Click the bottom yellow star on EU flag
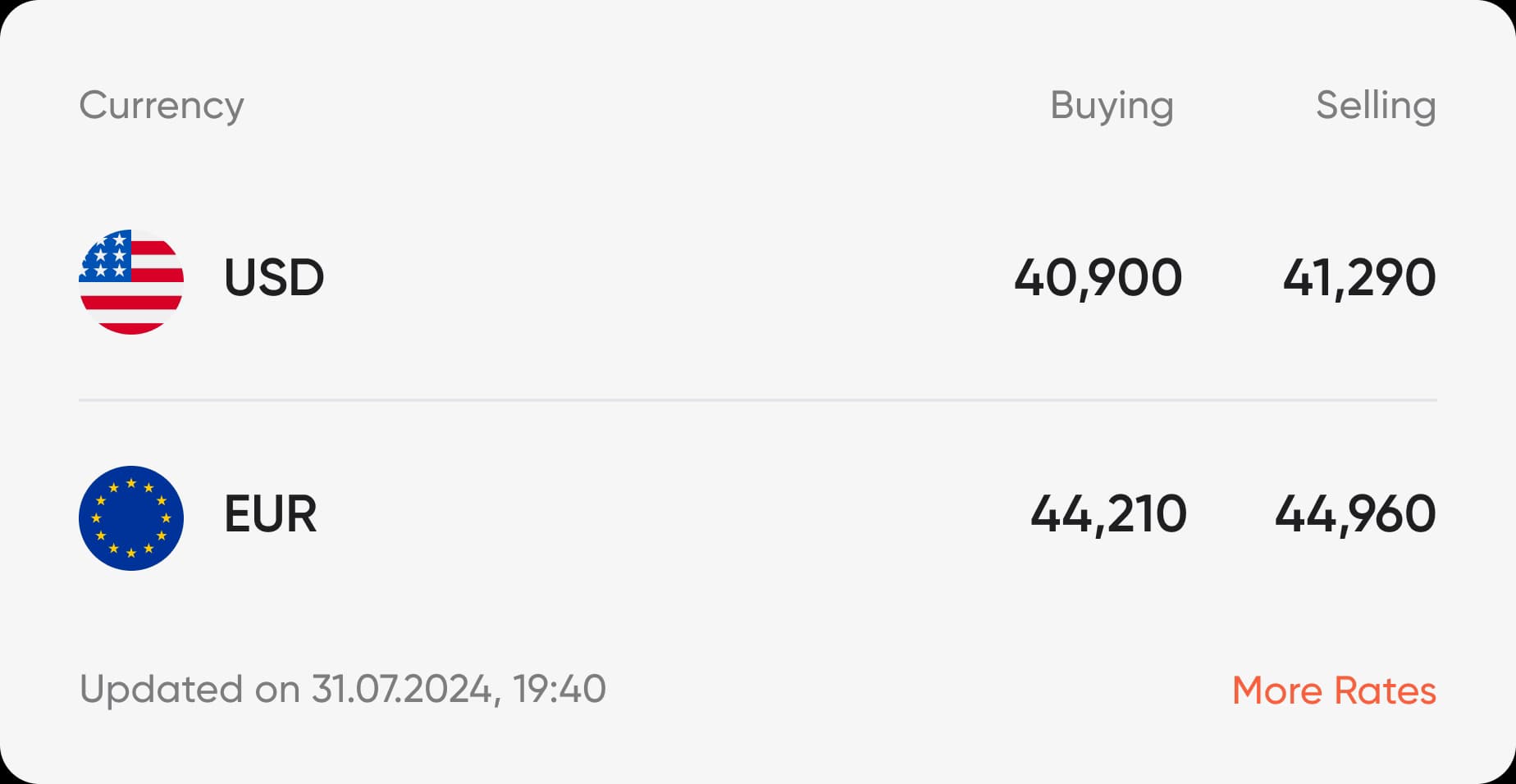 131,553
